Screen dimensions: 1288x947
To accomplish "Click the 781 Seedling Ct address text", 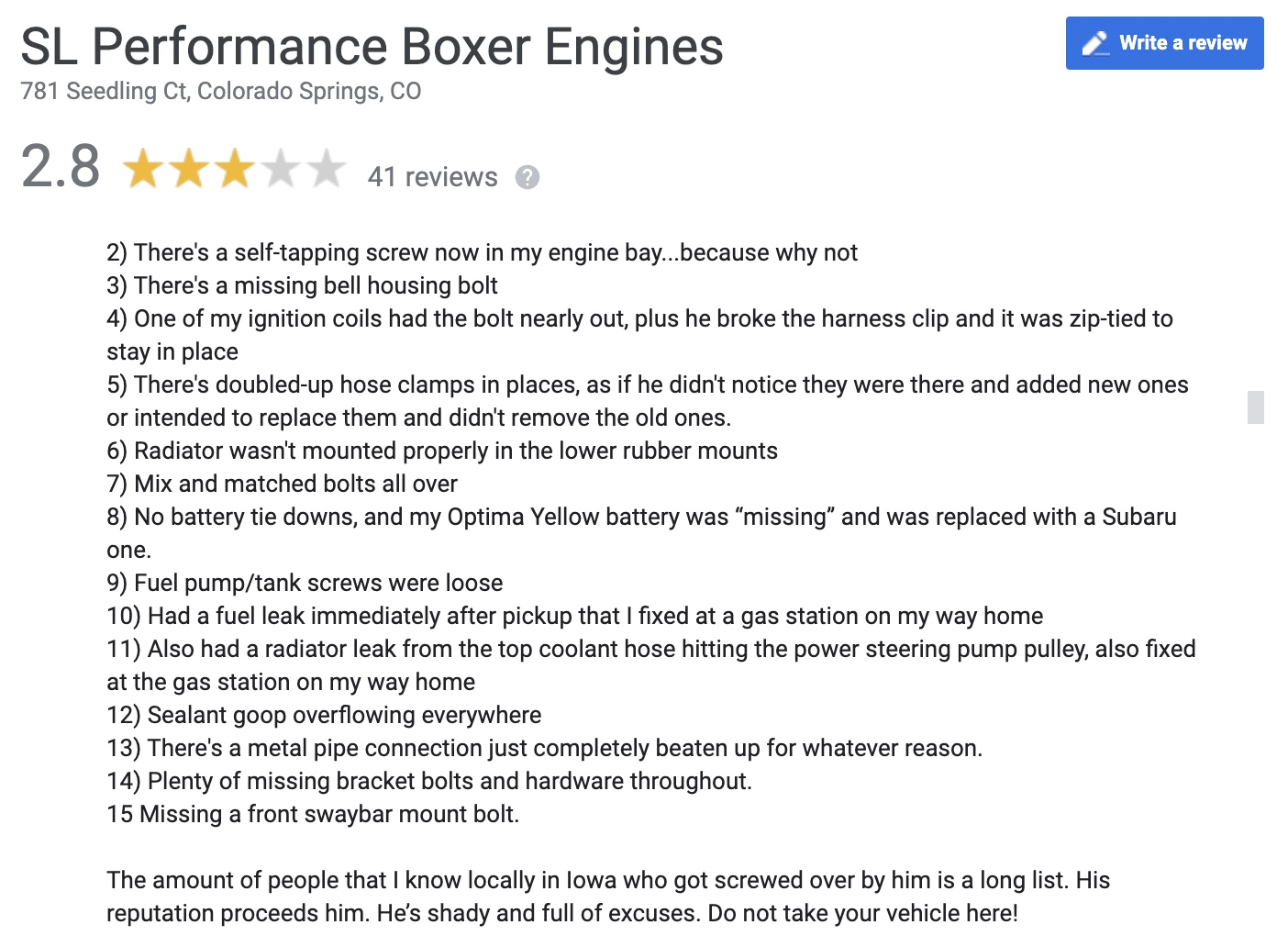I will (220, 92).
